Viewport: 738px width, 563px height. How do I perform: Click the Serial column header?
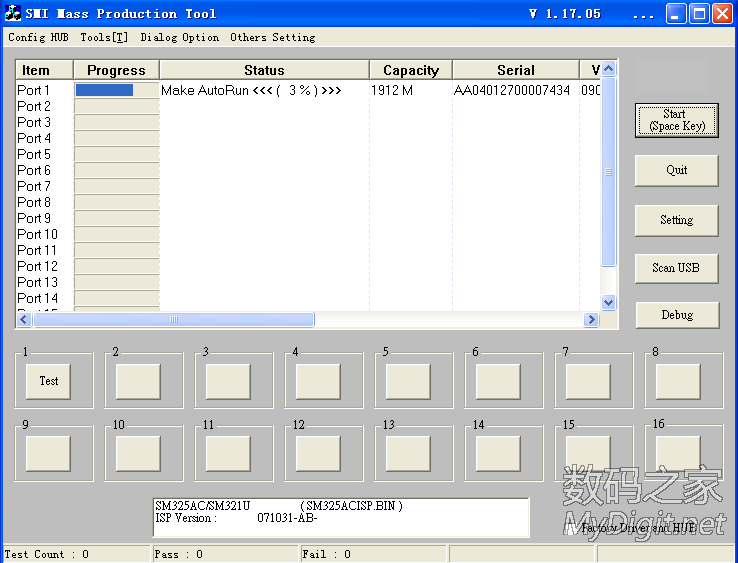tap(516, 70)
